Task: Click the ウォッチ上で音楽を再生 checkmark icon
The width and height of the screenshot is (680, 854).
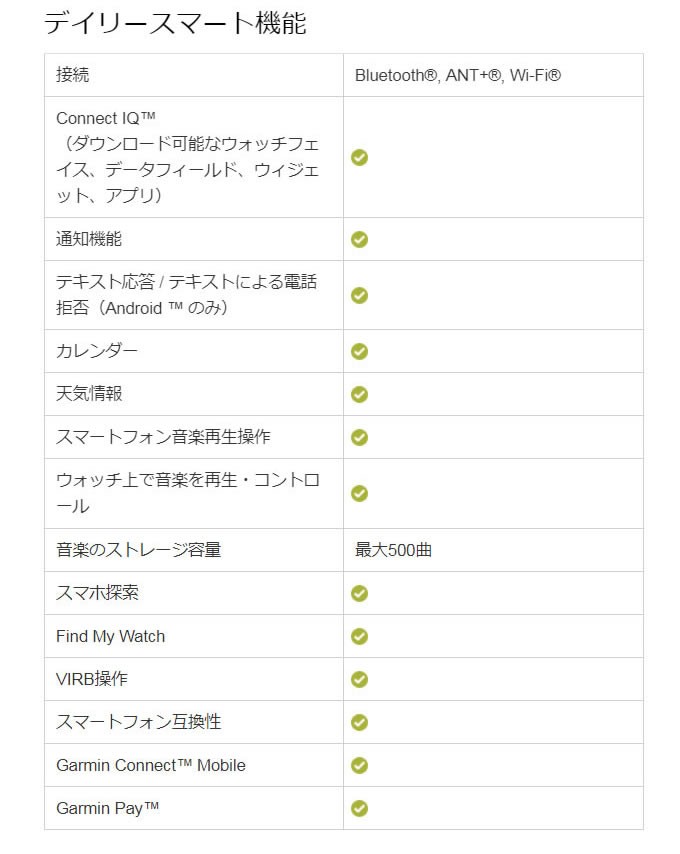Action: (x=359, y=493)
